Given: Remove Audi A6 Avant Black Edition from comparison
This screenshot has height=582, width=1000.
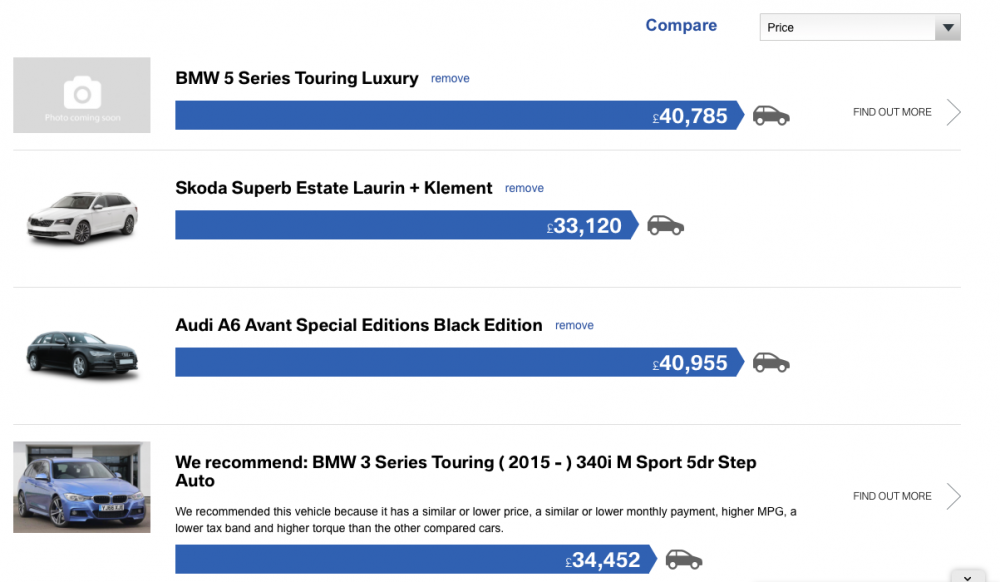Looking at the screenshot, I should 574,325.
